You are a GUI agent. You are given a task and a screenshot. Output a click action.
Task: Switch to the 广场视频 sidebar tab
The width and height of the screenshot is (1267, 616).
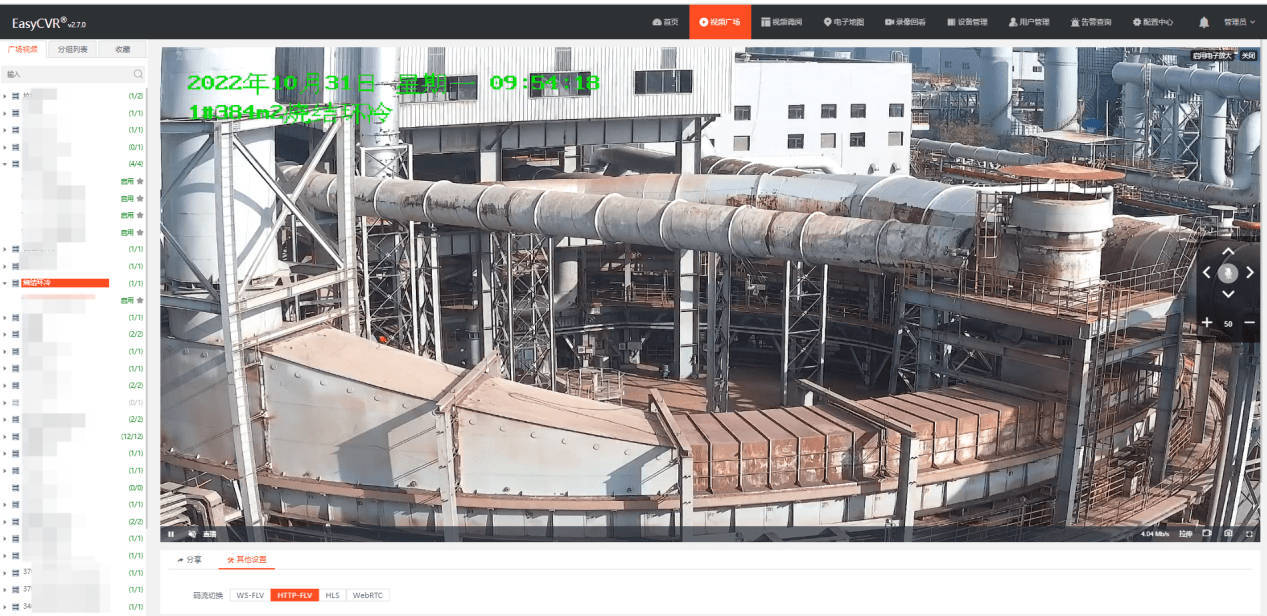point(23,49)
